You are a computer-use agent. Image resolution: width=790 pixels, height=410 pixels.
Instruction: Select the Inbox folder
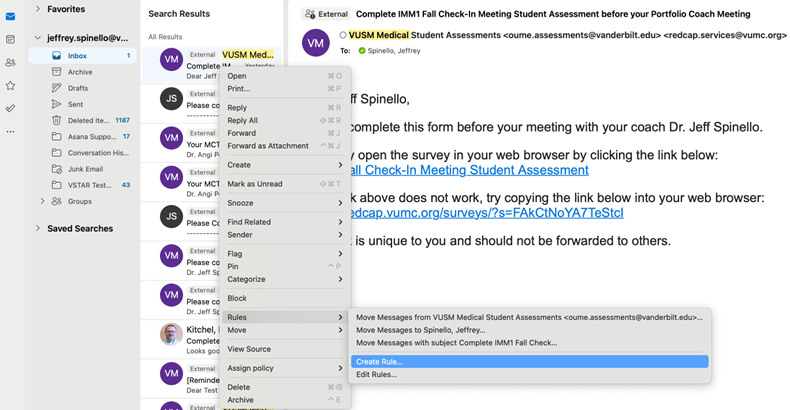pos(82,56)
